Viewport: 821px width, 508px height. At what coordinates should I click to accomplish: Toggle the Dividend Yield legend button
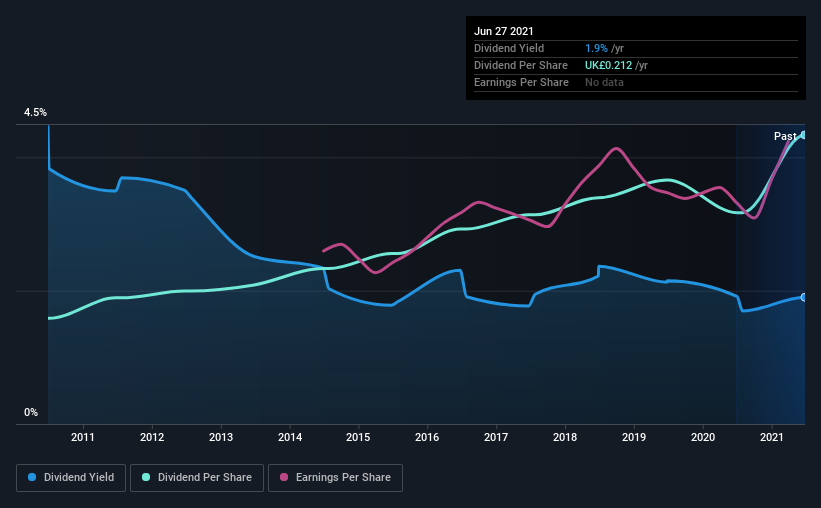71,478
